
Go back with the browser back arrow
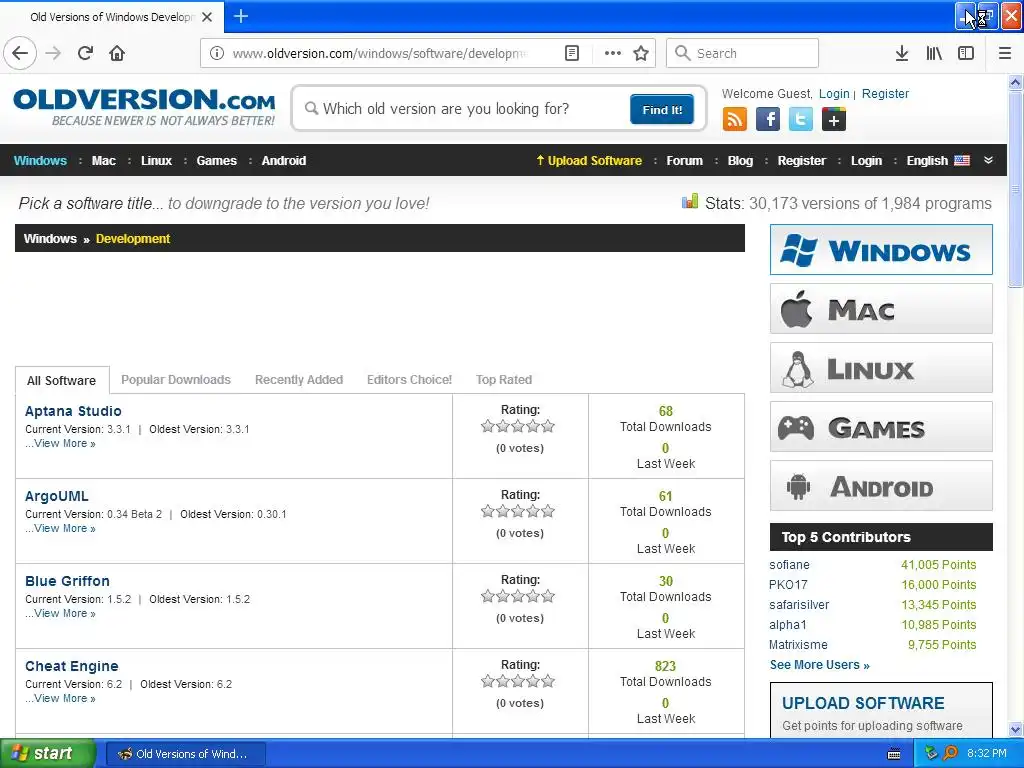pyautogui.click(x=20, y=53)
